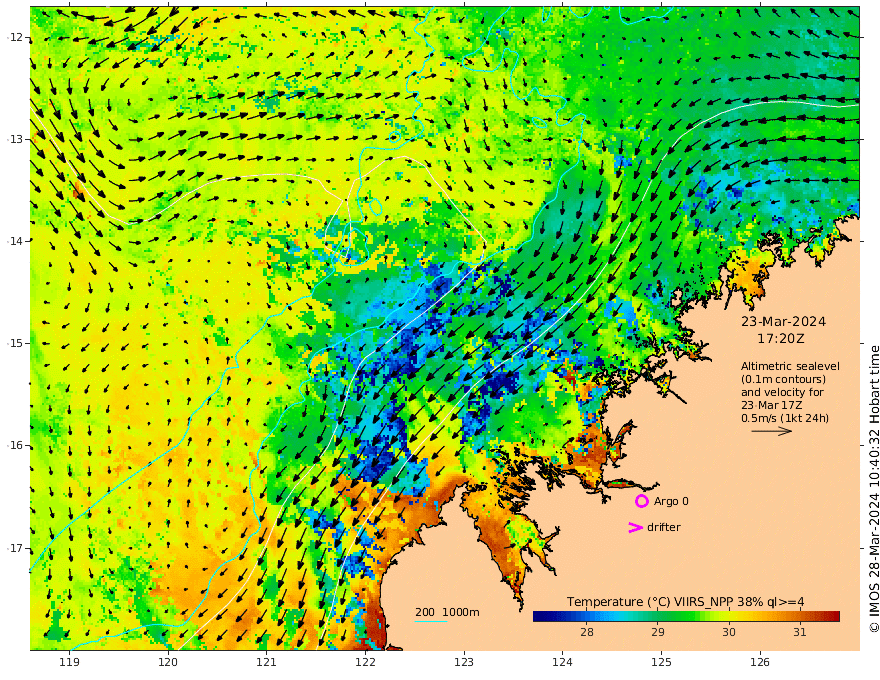880x680 pixels.
Task: Click the "and velocity for" caption line
Action: pyautogui.click(x=782, y=392)
